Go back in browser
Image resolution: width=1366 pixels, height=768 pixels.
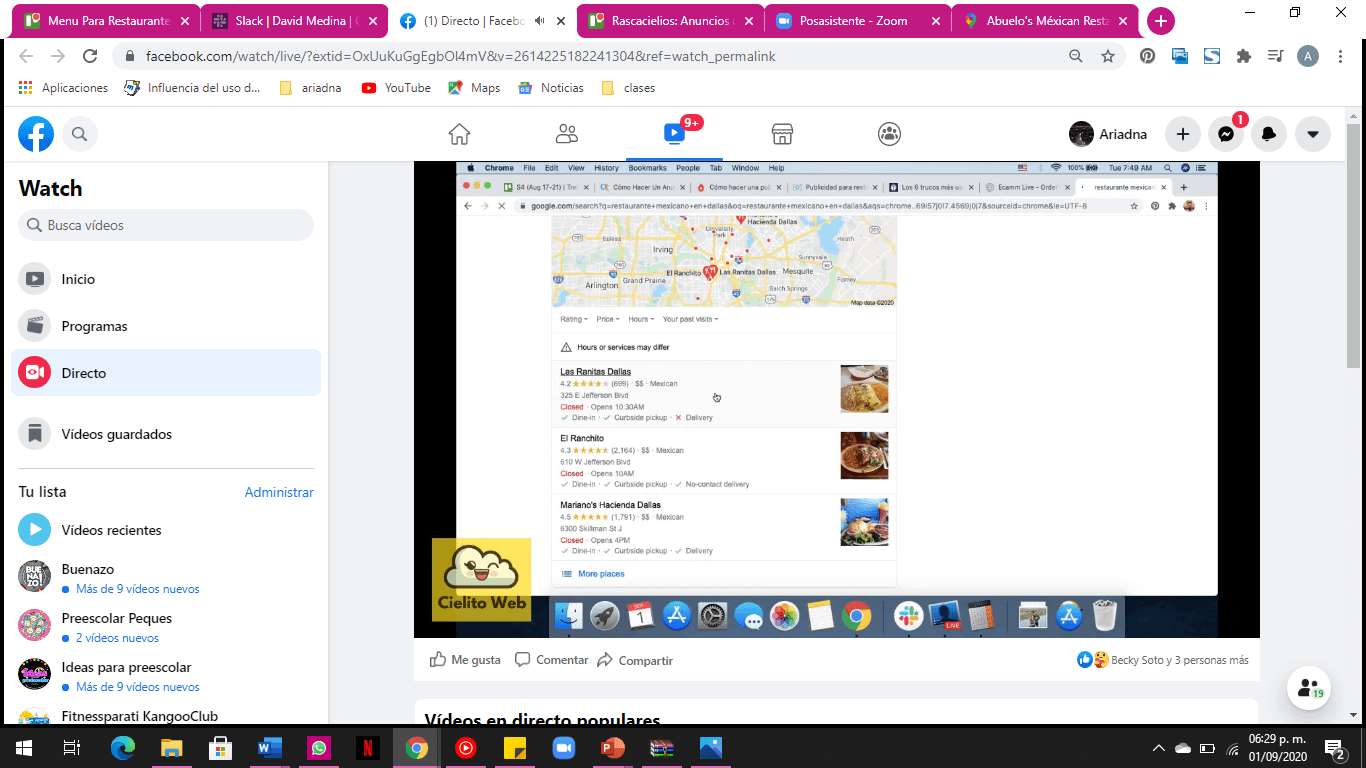coord(27,57)
